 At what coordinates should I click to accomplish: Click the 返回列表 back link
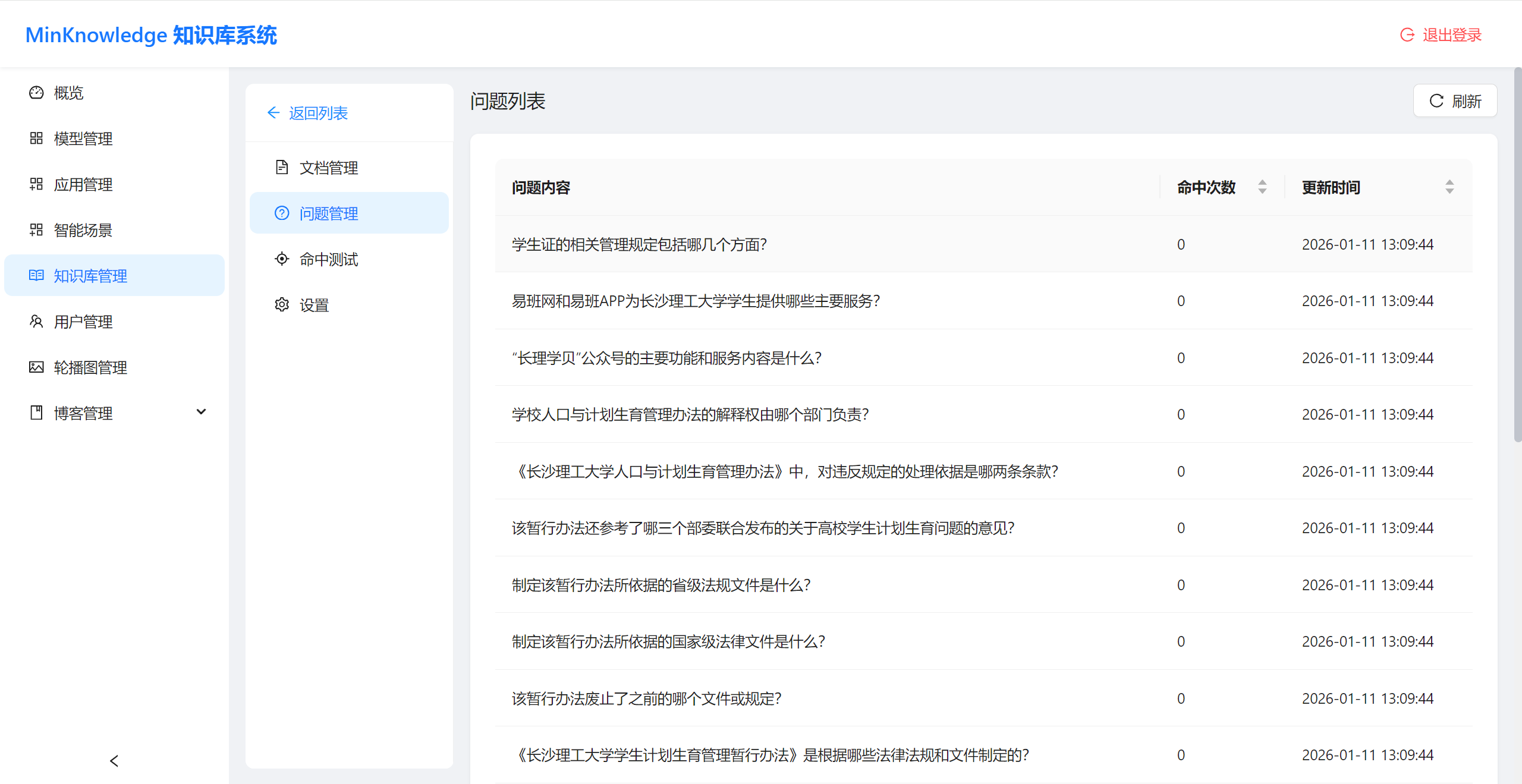point(307,112)
